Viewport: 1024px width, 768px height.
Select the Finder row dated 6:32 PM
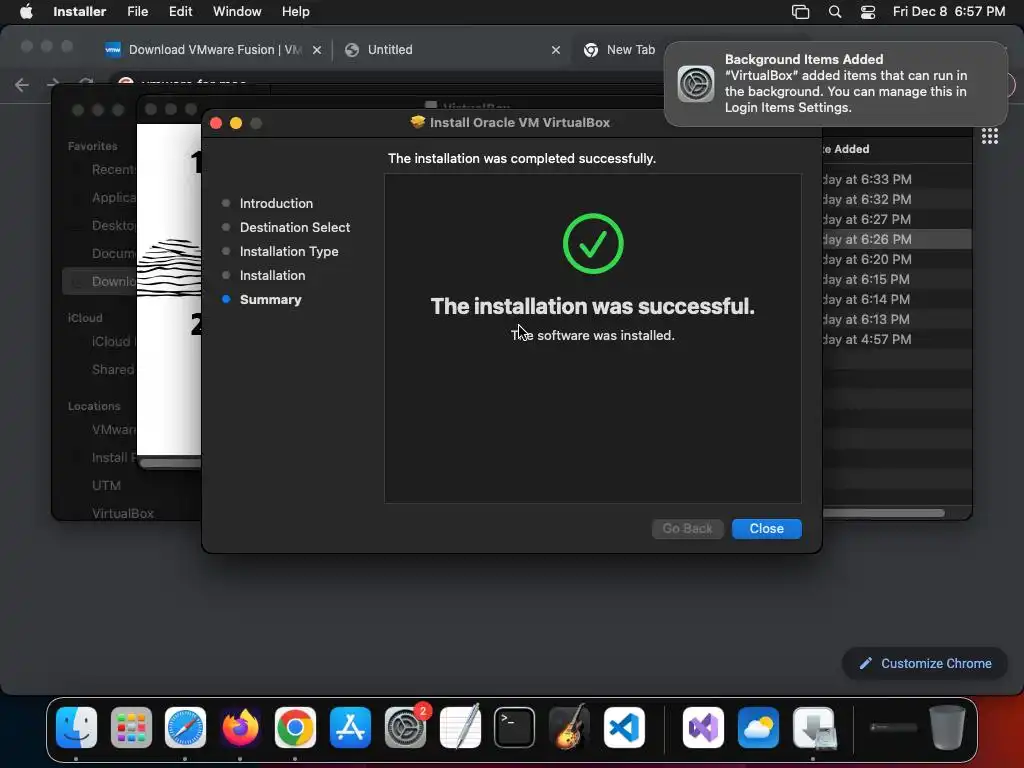(x=897, y=199)
